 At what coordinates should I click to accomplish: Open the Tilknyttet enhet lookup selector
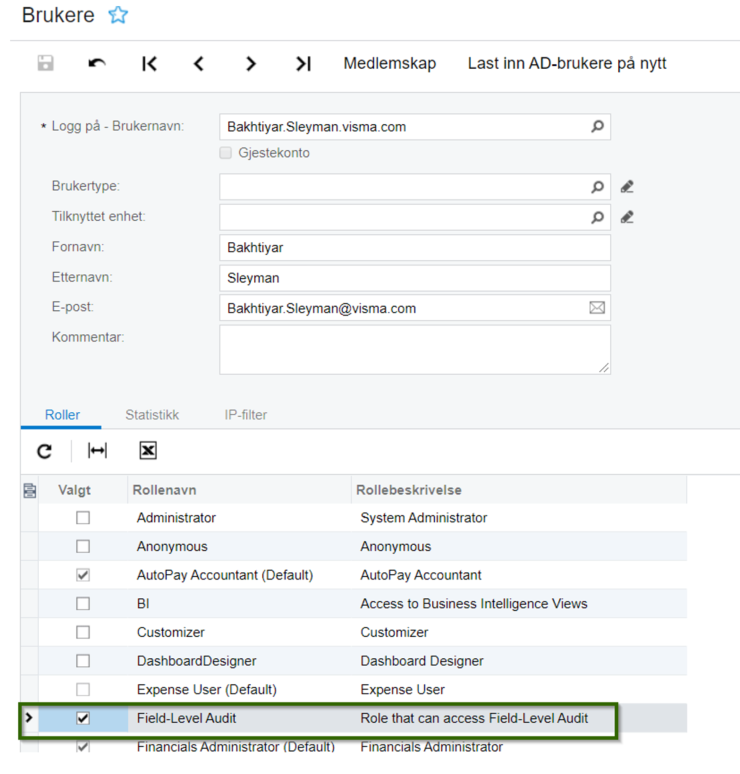(597, 217)
